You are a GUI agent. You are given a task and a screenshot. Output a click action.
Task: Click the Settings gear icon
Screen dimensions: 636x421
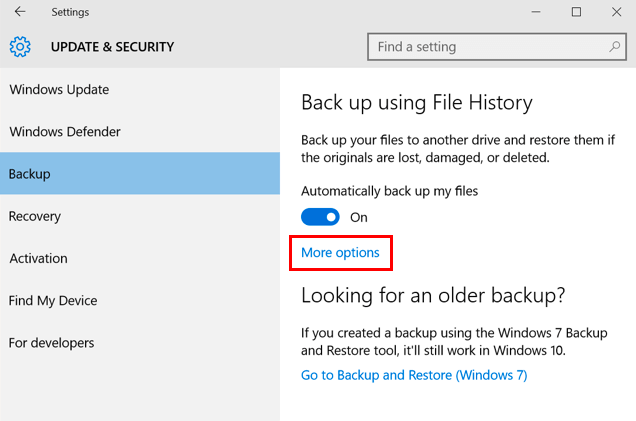[x=20, y=47]
